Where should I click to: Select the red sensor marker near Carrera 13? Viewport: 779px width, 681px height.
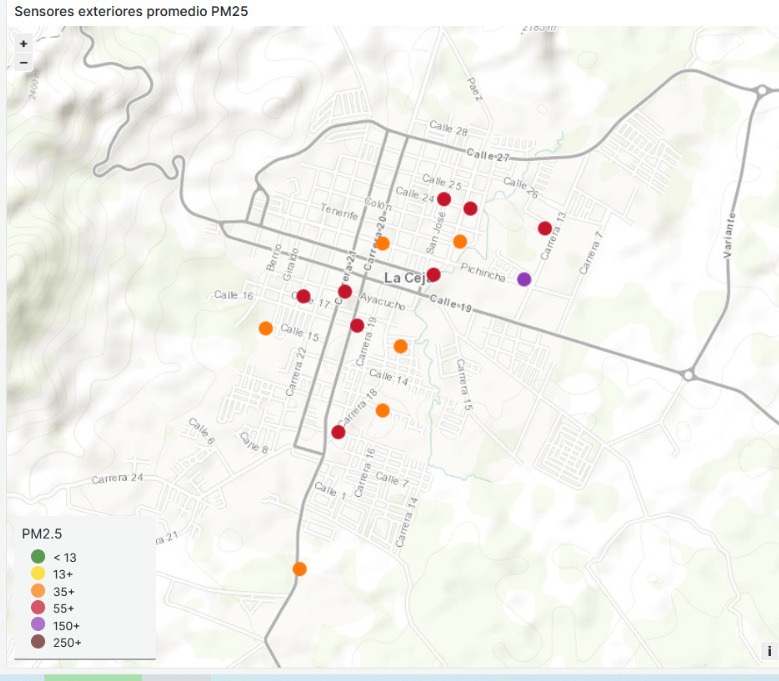[545, 228]
